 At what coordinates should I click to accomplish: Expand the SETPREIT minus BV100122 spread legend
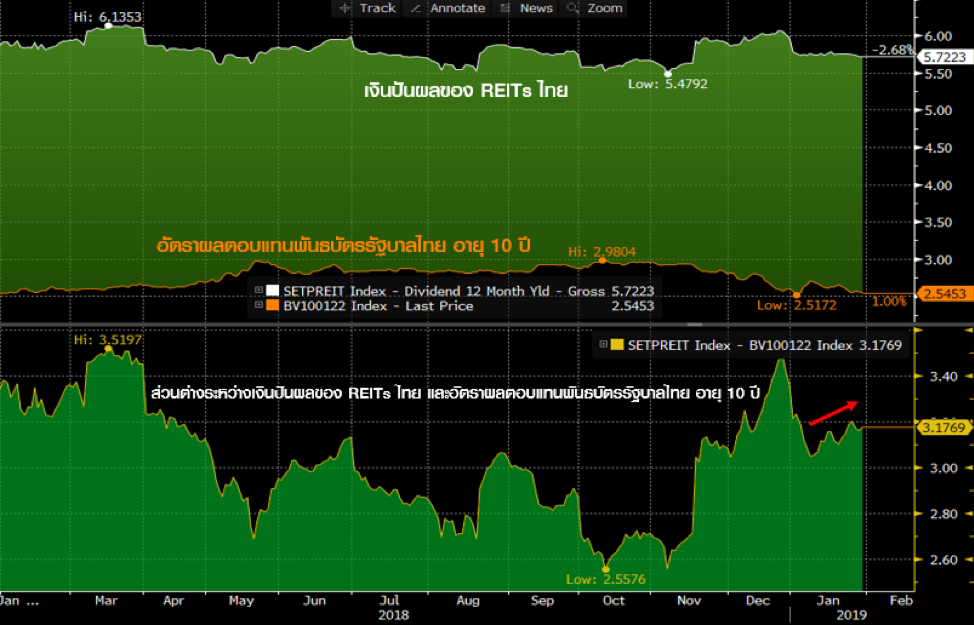pos(602,345)
